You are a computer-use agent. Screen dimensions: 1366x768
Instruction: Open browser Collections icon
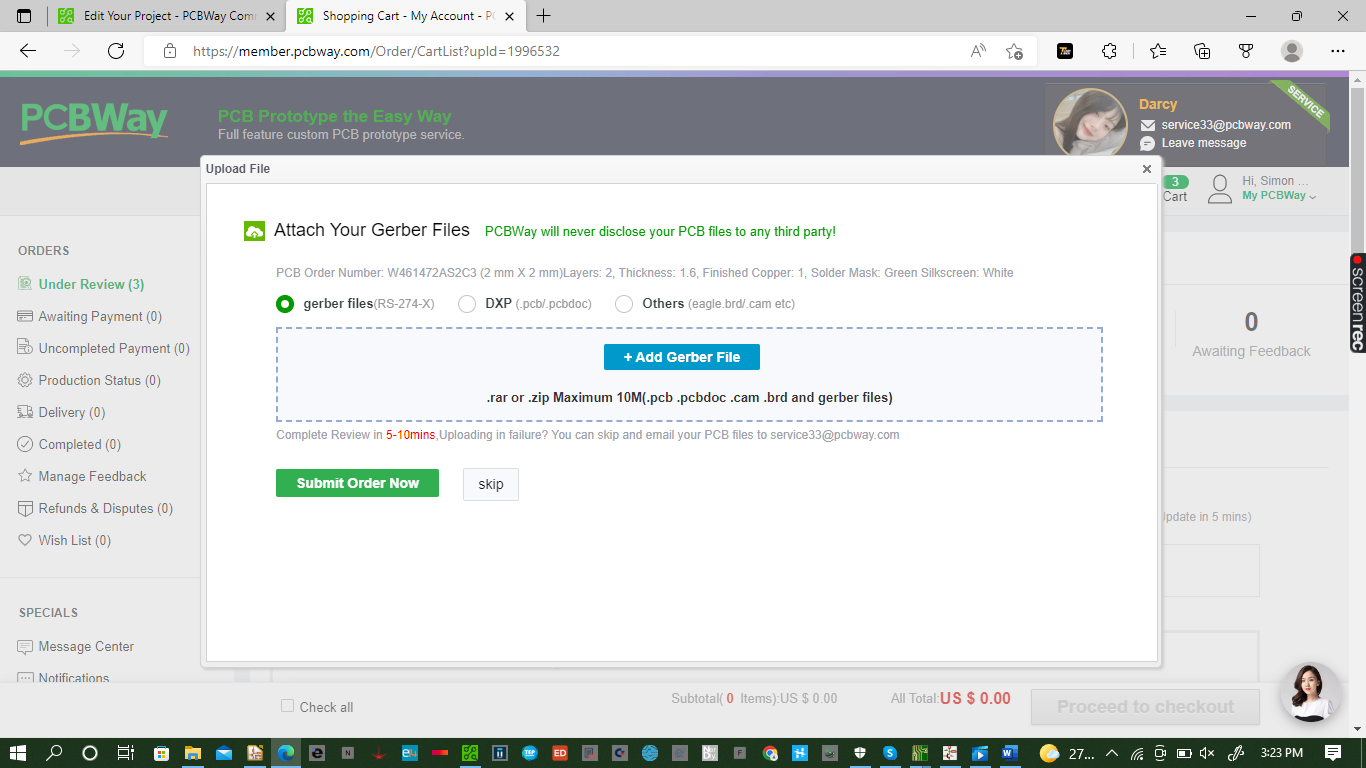(1203, 51)
